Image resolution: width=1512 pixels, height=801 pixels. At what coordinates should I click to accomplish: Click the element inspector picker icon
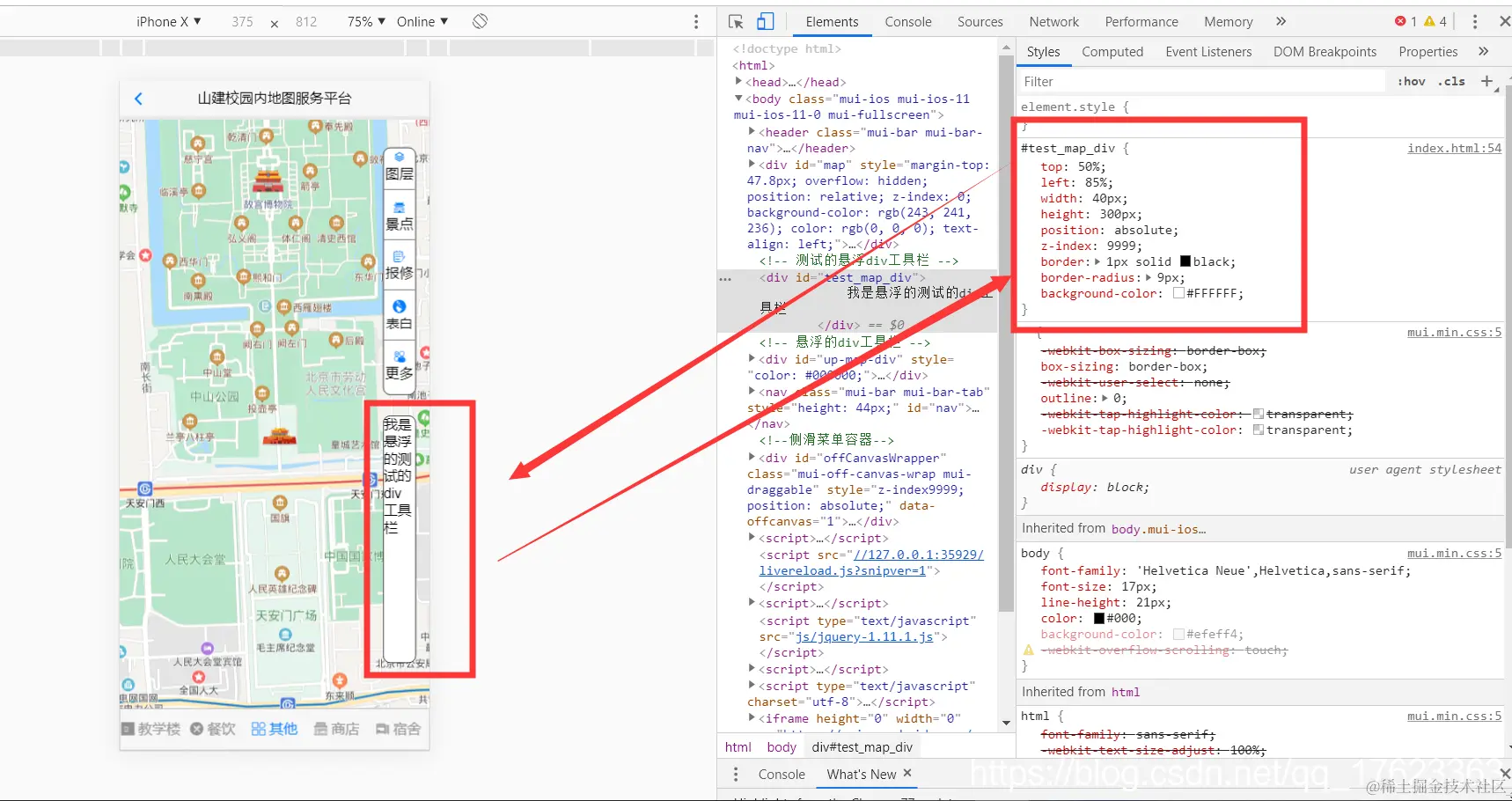click(737, 21)
